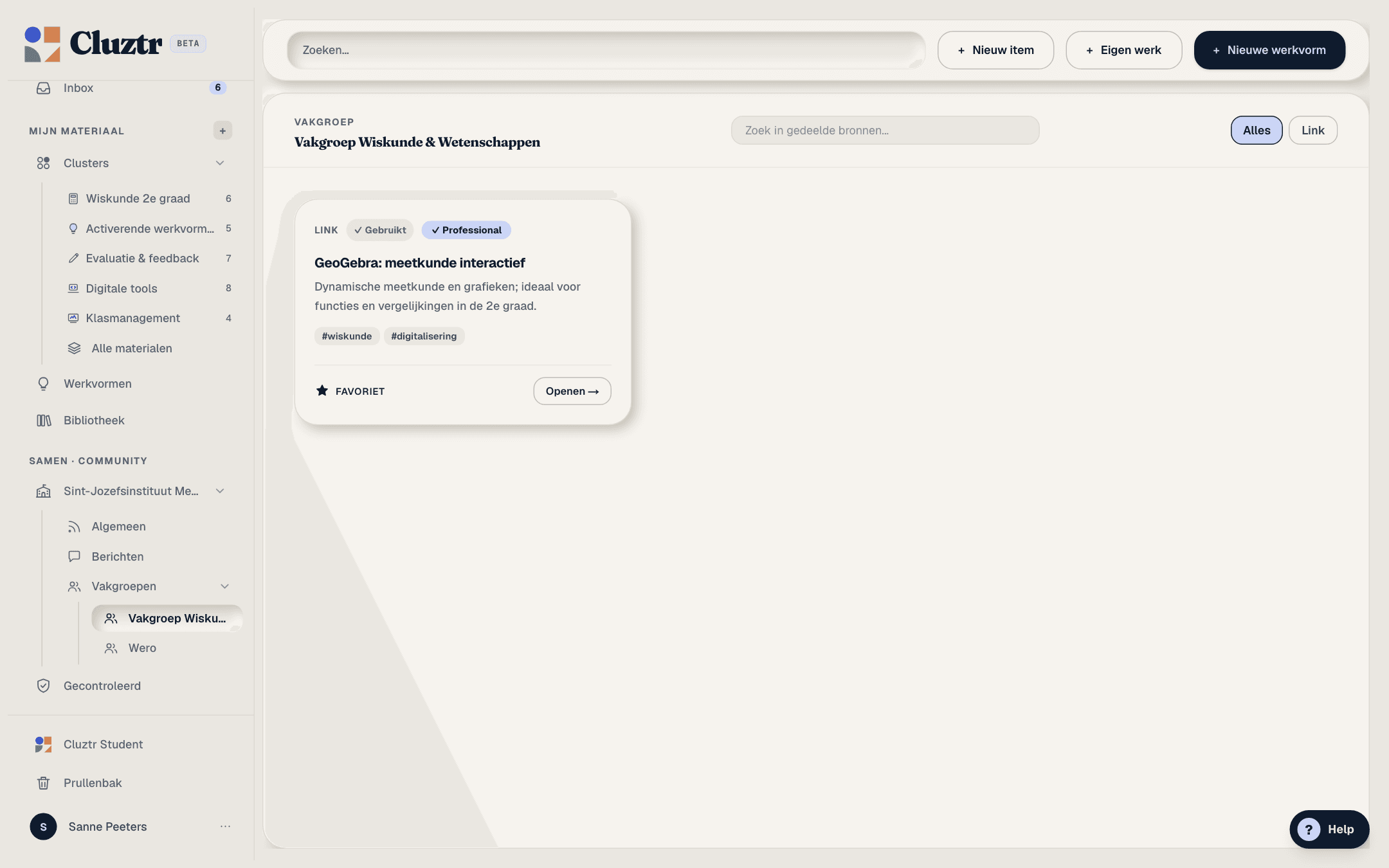Click Alle materialen layers icon

[x=75, y=348]
